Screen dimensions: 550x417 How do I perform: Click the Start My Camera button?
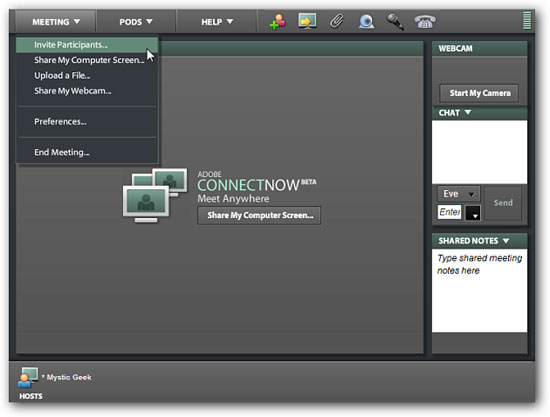point(479,93)
